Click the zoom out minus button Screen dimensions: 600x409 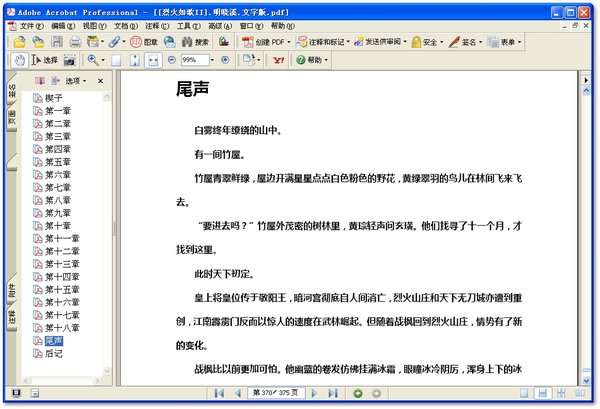(172, 60)
